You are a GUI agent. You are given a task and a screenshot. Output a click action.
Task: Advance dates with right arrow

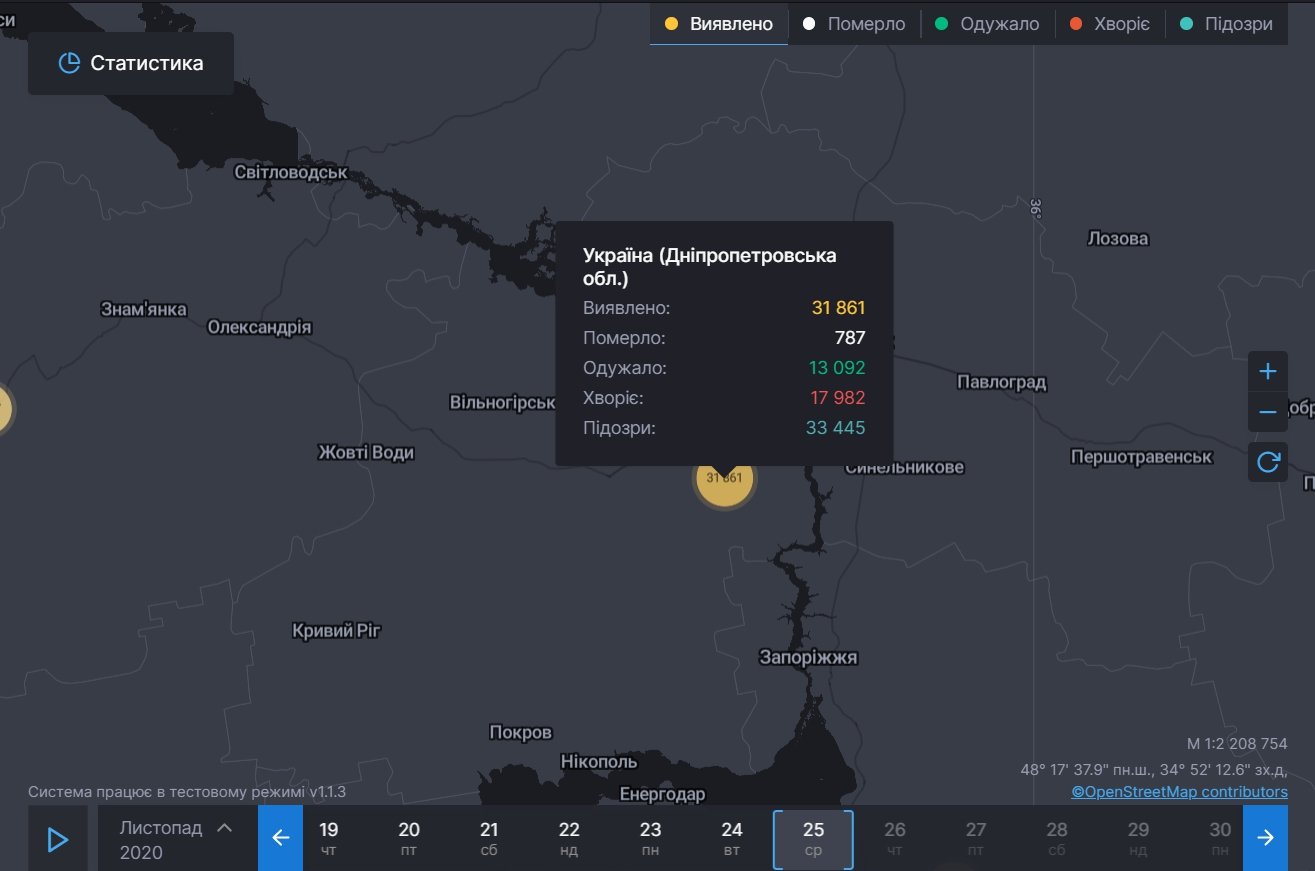1265,838
